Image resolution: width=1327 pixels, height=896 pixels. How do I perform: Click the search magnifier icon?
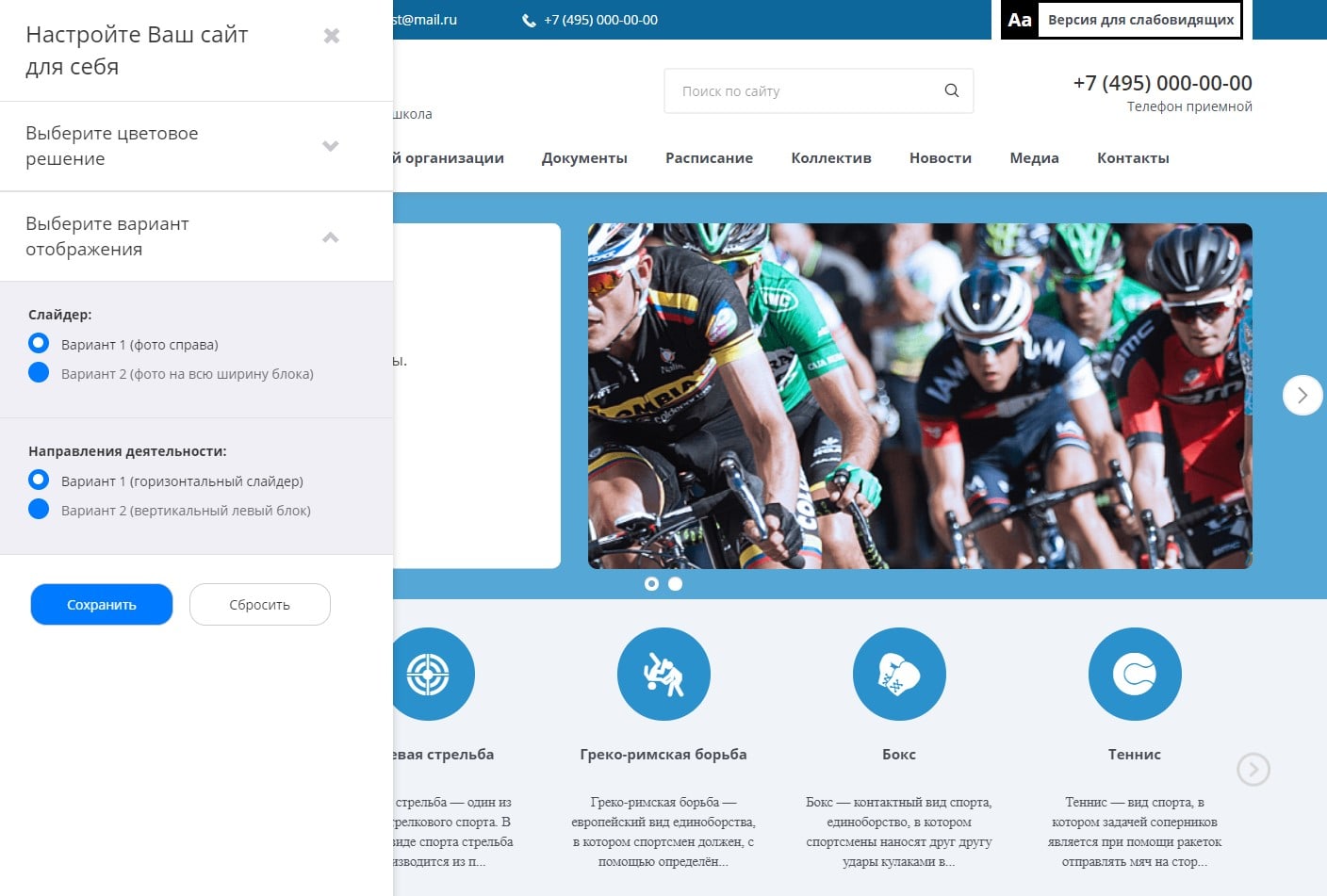tap(951, 90)
